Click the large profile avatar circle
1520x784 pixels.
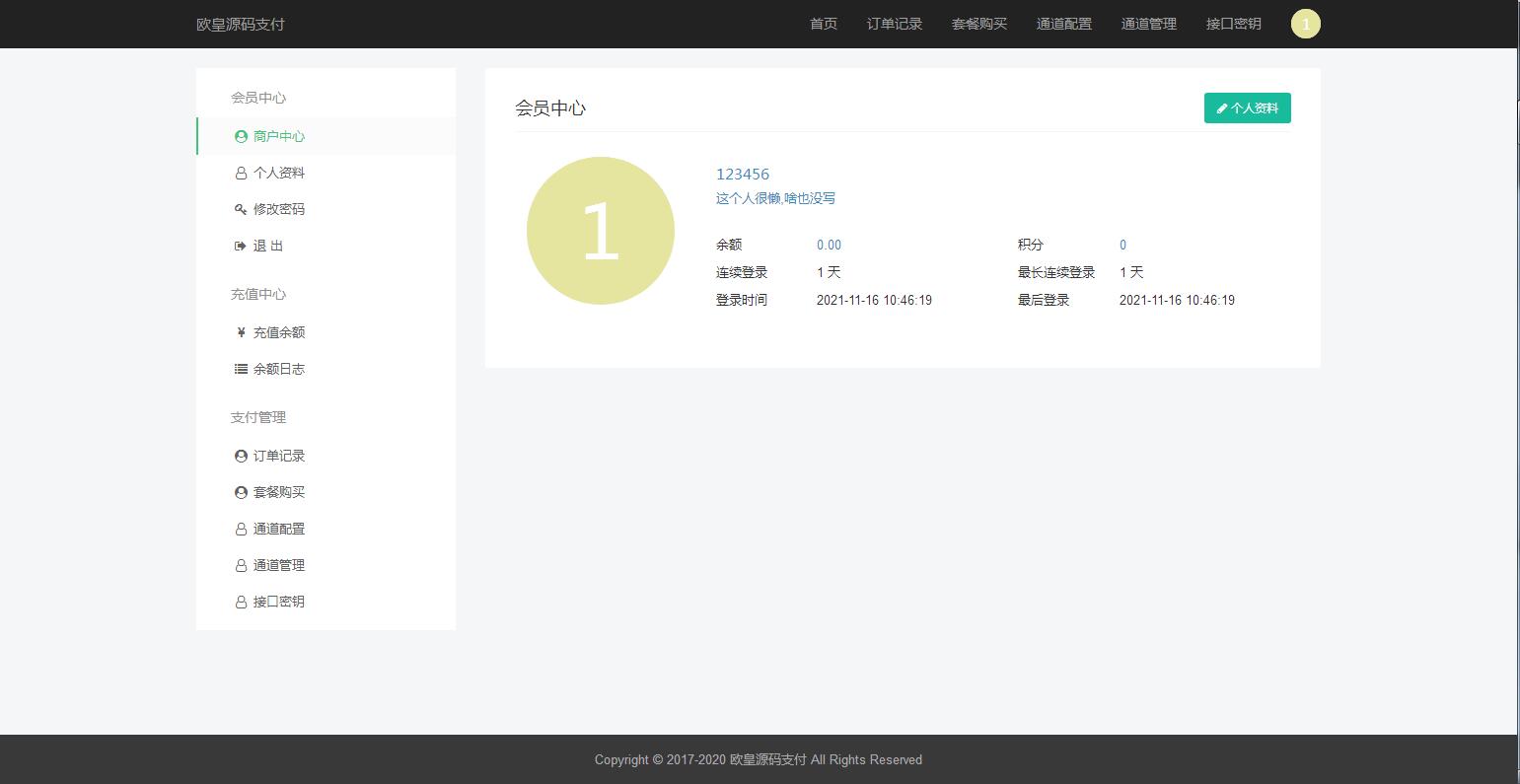(x=601, y=231)
